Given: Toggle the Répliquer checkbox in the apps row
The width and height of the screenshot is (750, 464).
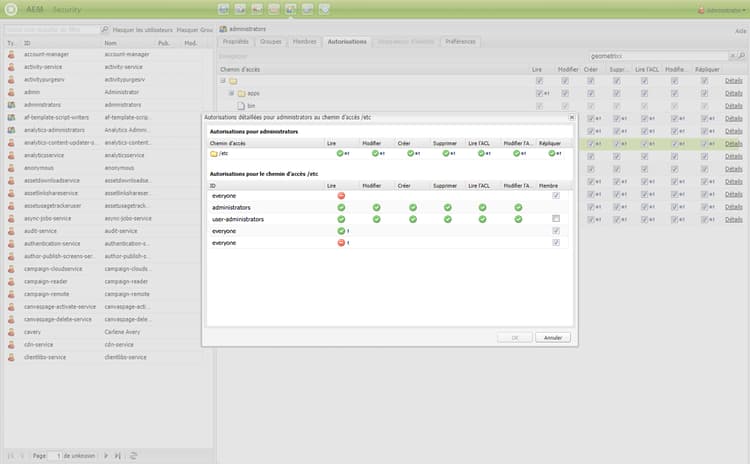Looking at the screenshot, I should point(705,93).
